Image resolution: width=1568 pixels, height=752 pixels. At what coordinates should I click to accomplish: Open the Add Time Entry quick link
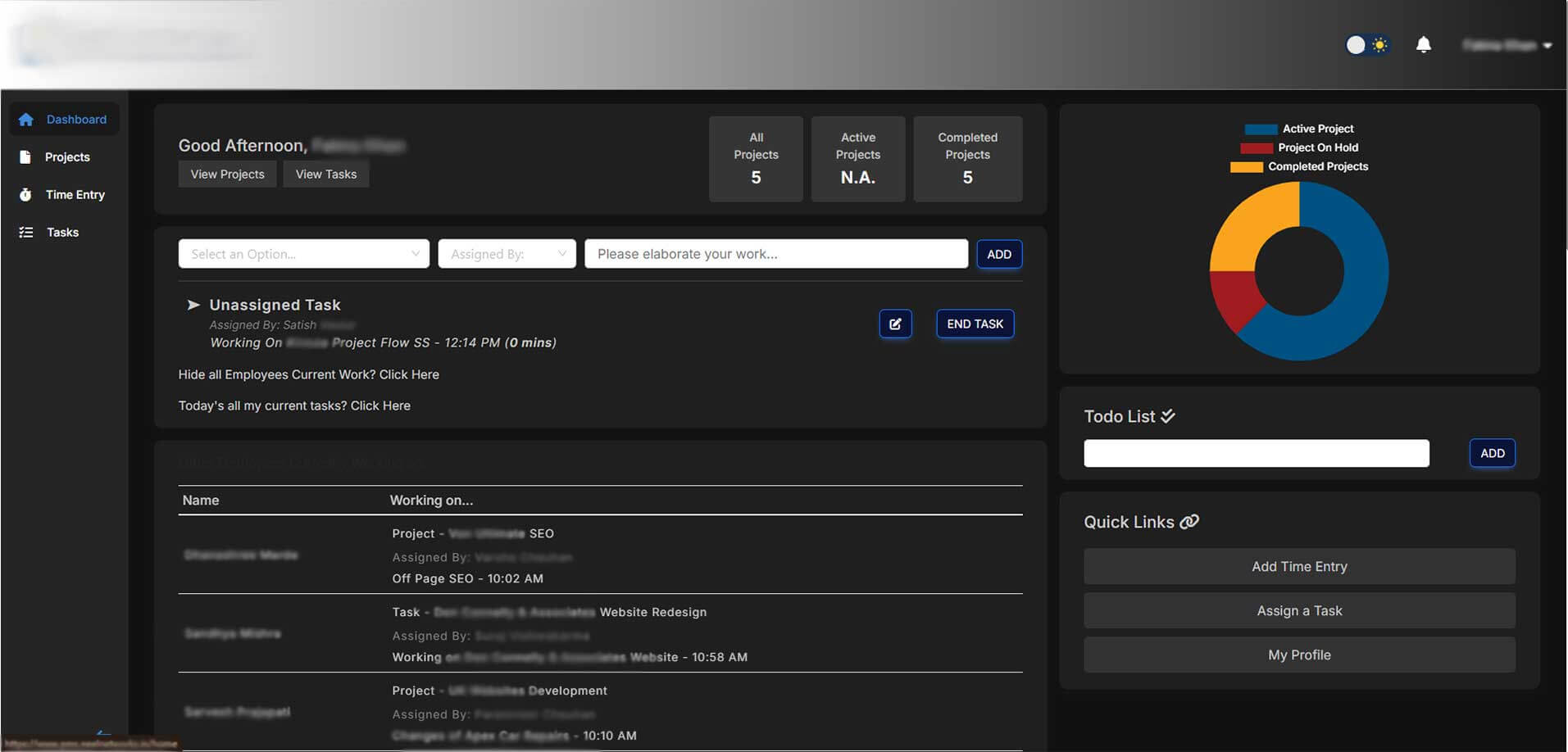click(1299, 566)
